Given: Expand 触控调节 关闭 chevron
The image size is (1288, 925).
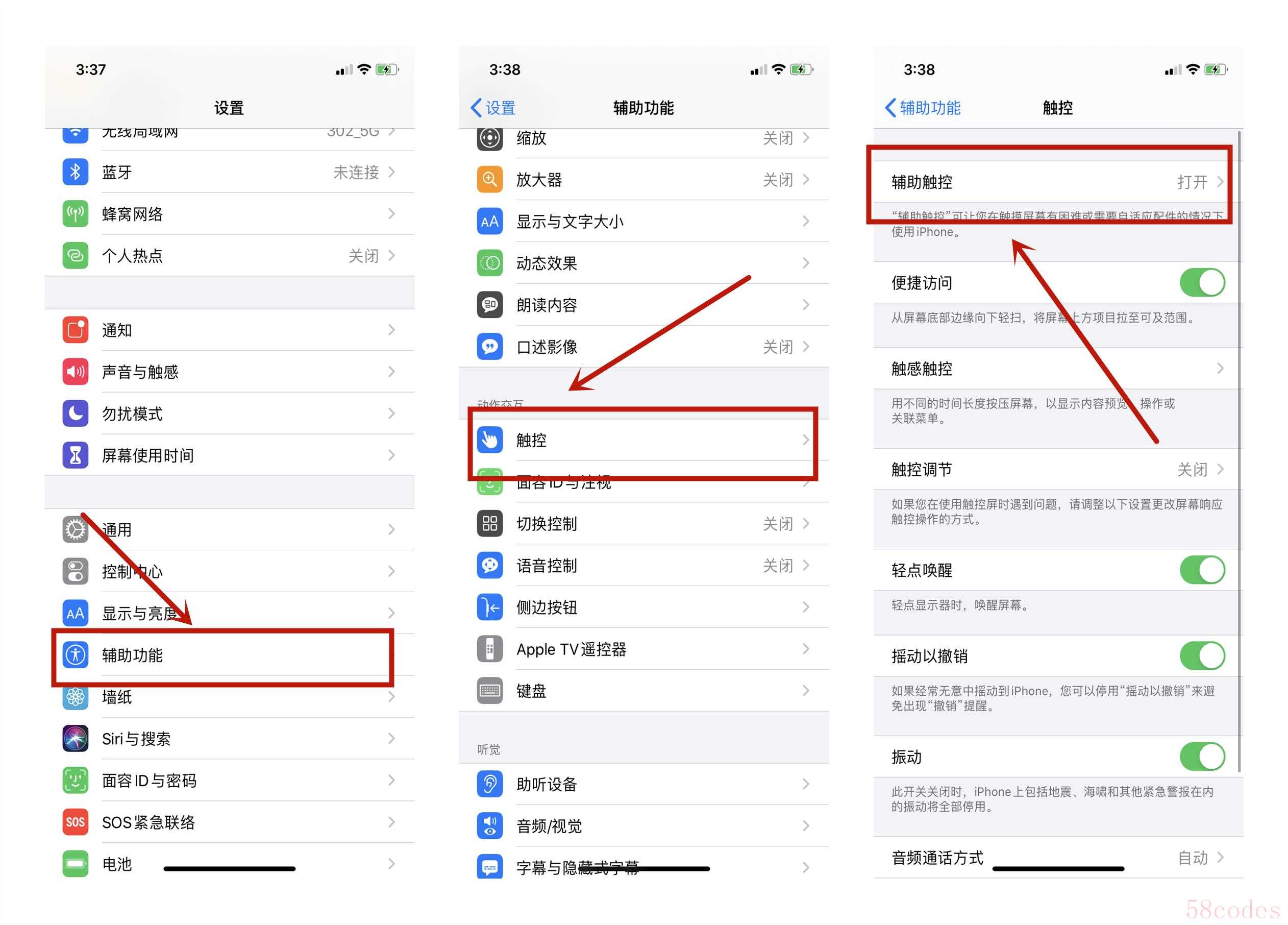Looking at the screenshot, I should click(1221, 469).
